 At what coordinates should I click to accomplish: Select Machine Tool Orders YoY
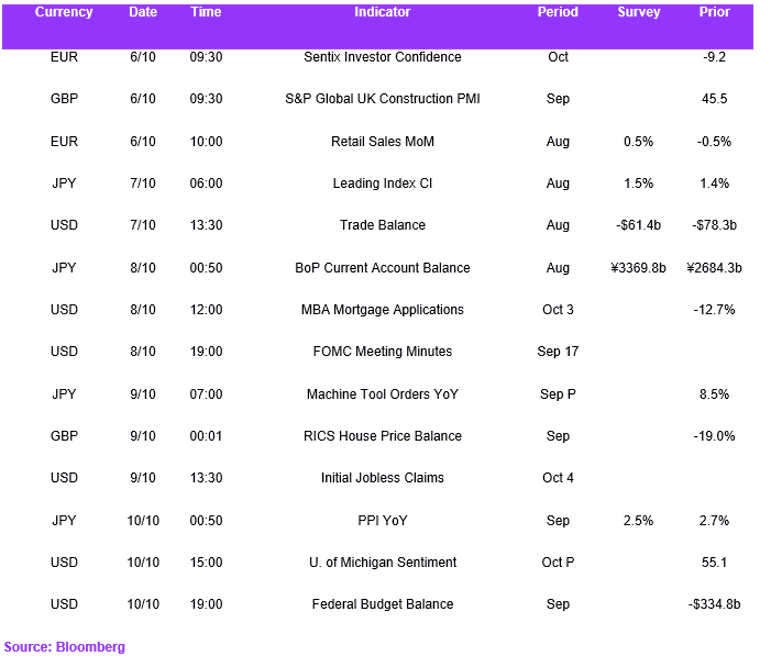382,394
